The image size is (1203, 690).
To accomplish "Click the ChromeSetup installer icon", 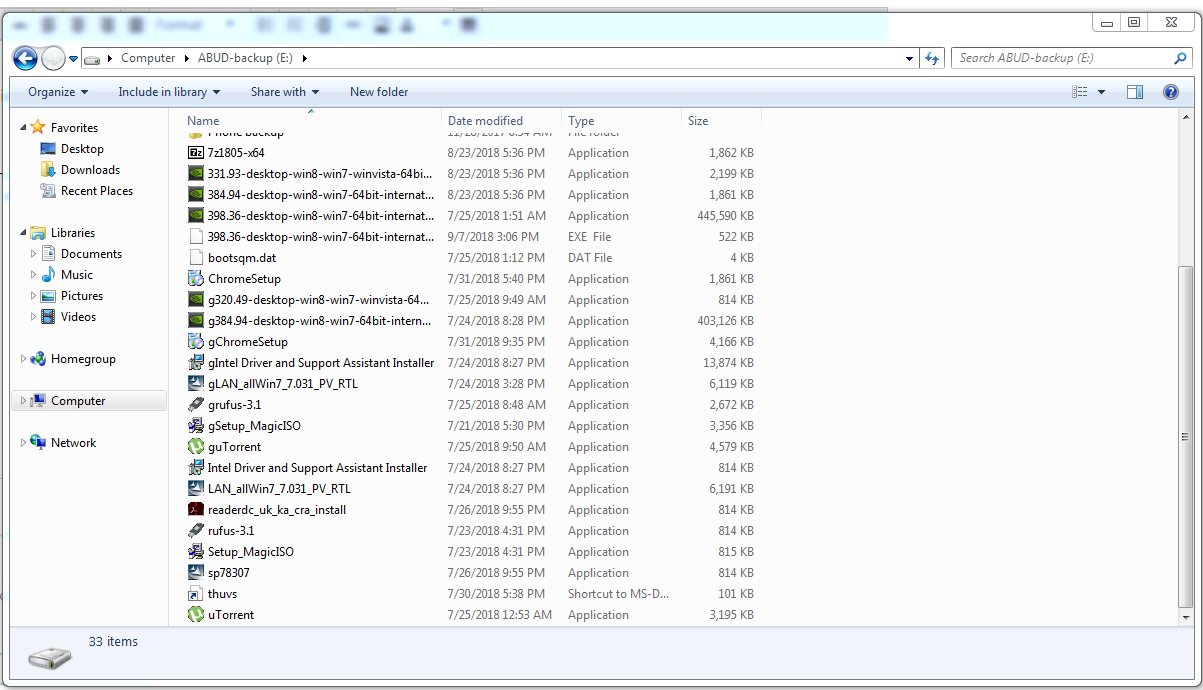I will (x=196, y=279).
